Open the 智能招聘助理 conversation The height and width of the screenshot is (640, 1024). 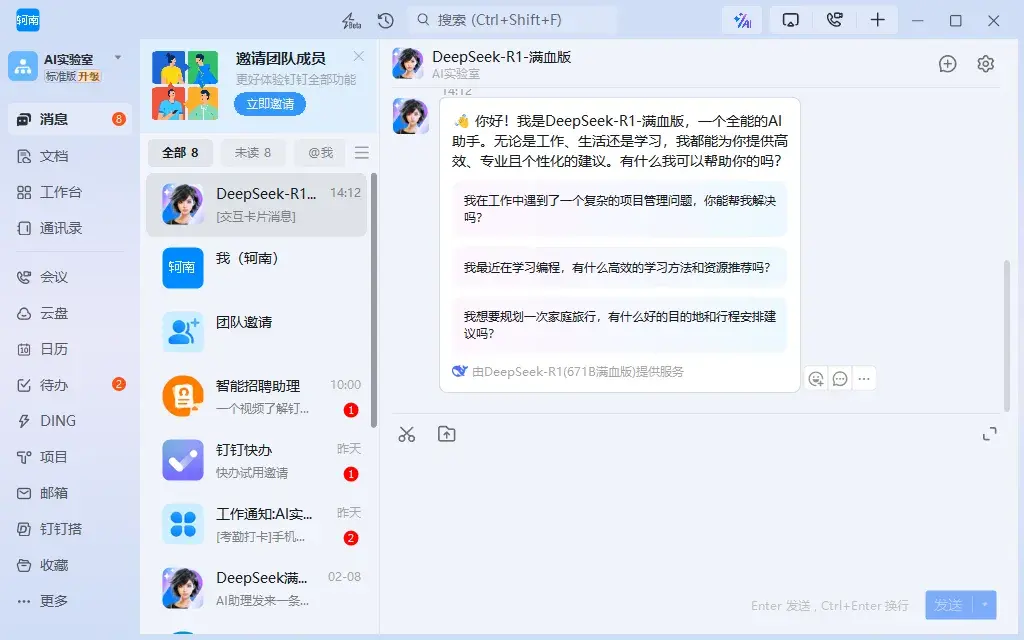pos(257,396)
